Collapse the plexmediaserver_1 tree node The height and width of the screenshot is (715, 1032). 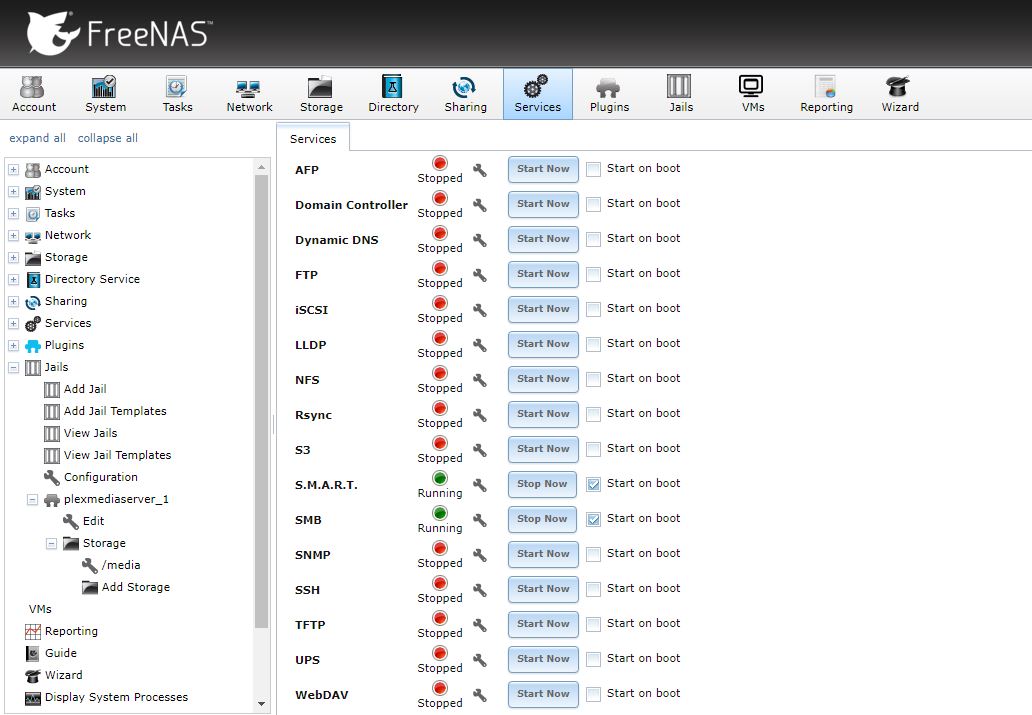tap(32, 500)
